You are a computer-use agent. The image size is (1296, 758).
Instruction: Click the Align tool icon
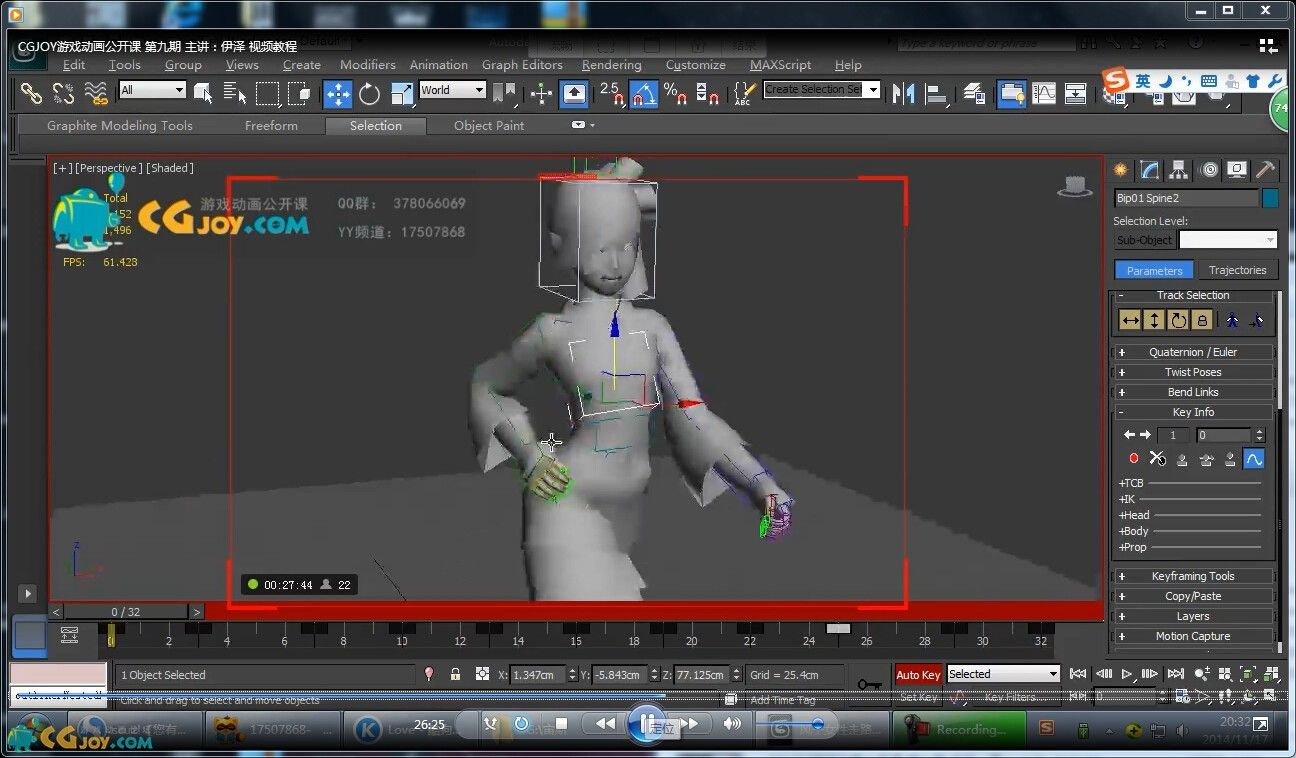[937, 93]
